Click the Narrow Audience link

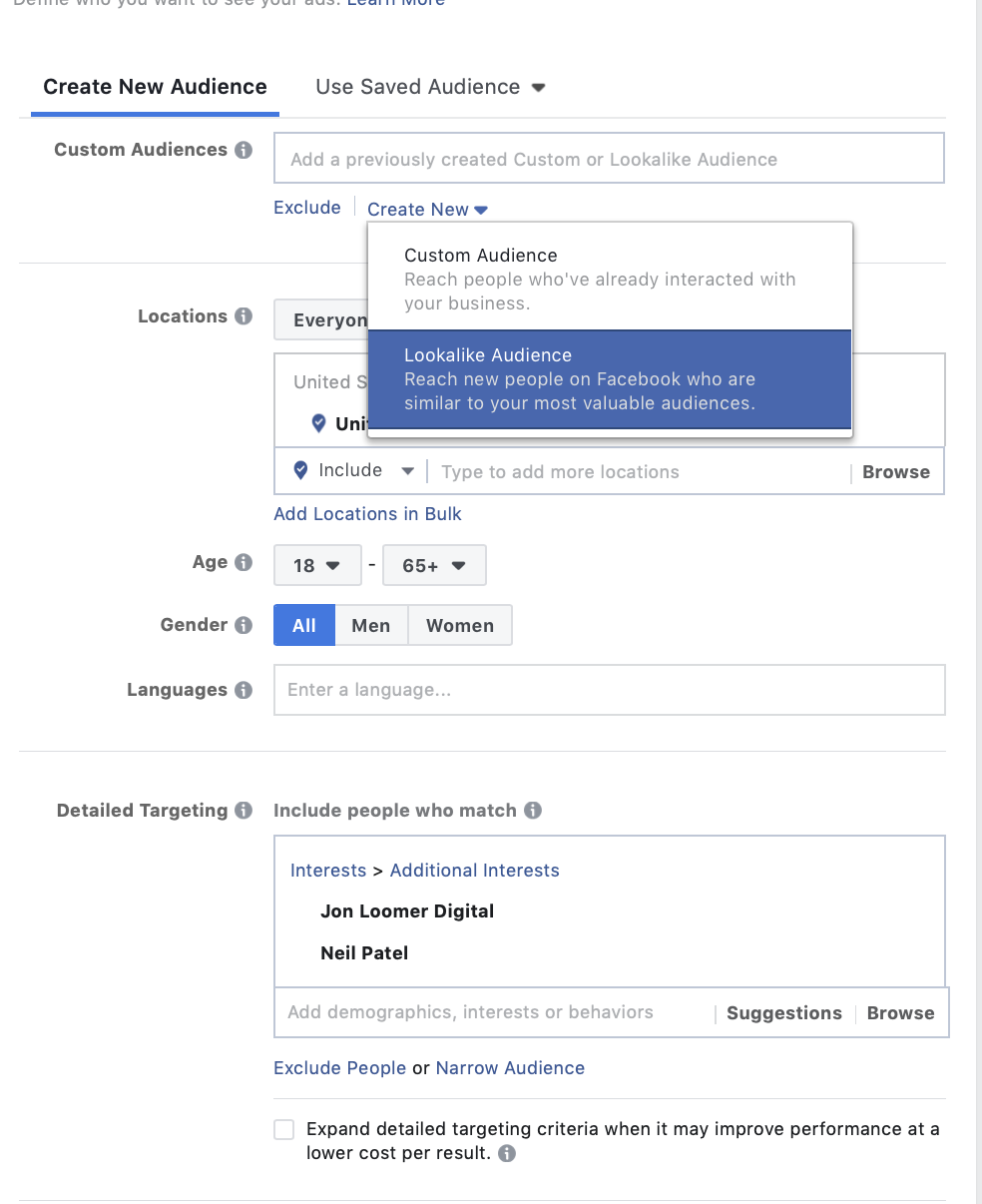(x=510, y=1068)
